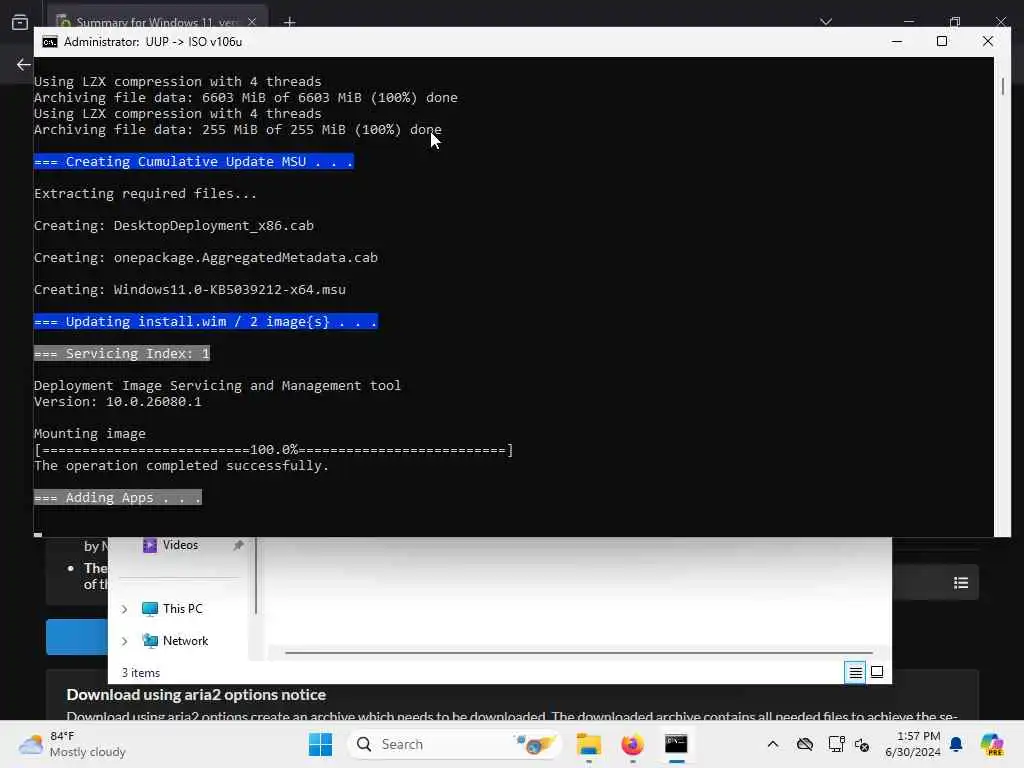Open the cloud sync tray icon
This screenshot has width=1024, height=768.
pos(805,744)
